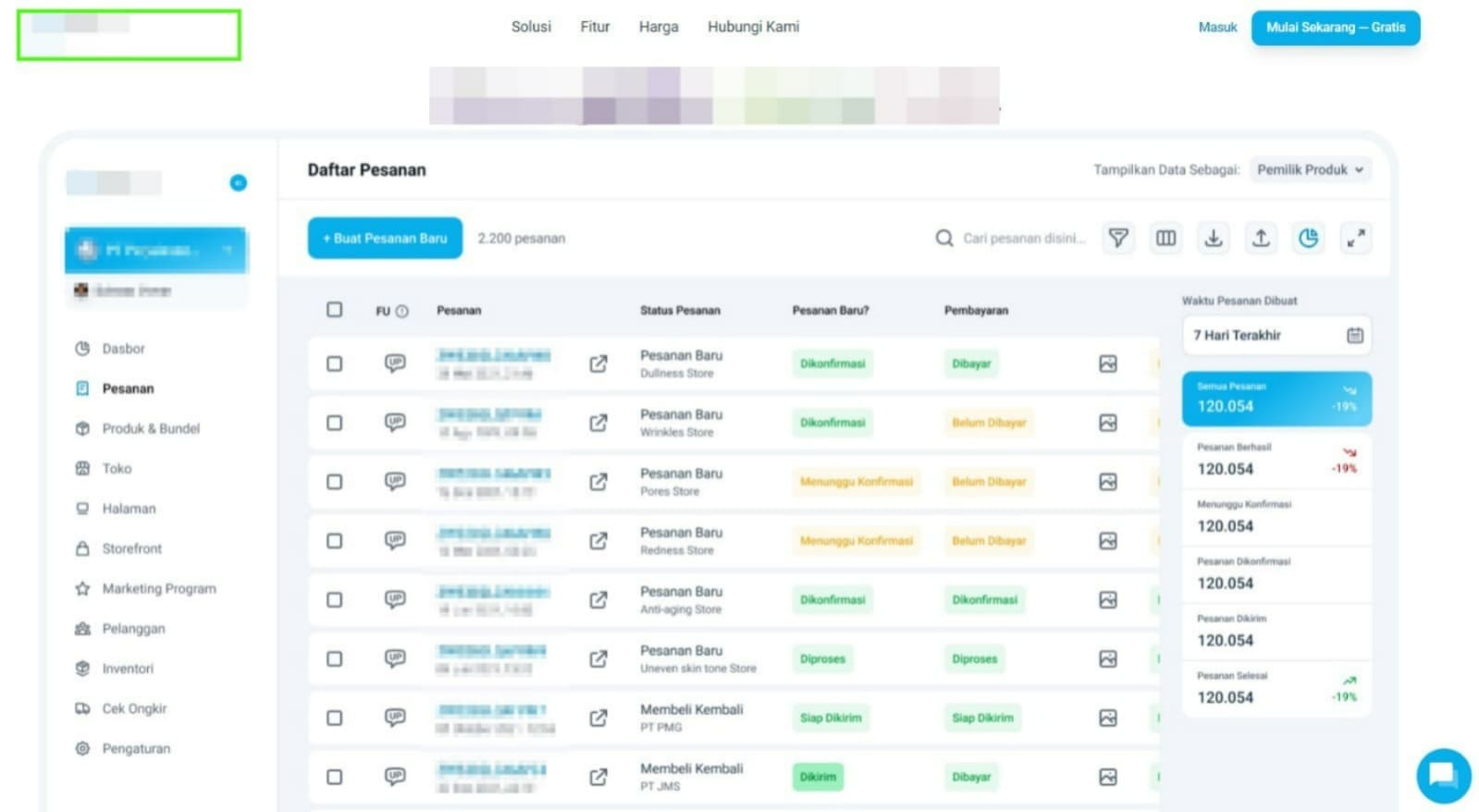This screenshot has height=812, width=1479.
Task: Toggle the pie chart statistics icon
Action: pyautogui.click(x=1308, y=239)
